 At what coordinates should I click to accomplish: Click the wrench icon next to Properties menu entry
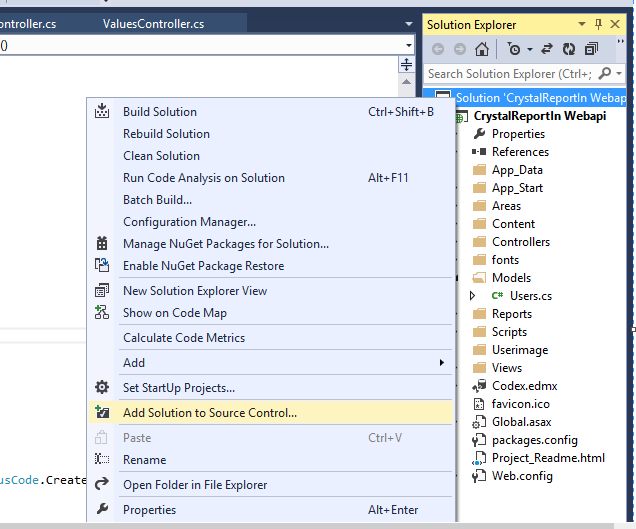click(101, 510)
